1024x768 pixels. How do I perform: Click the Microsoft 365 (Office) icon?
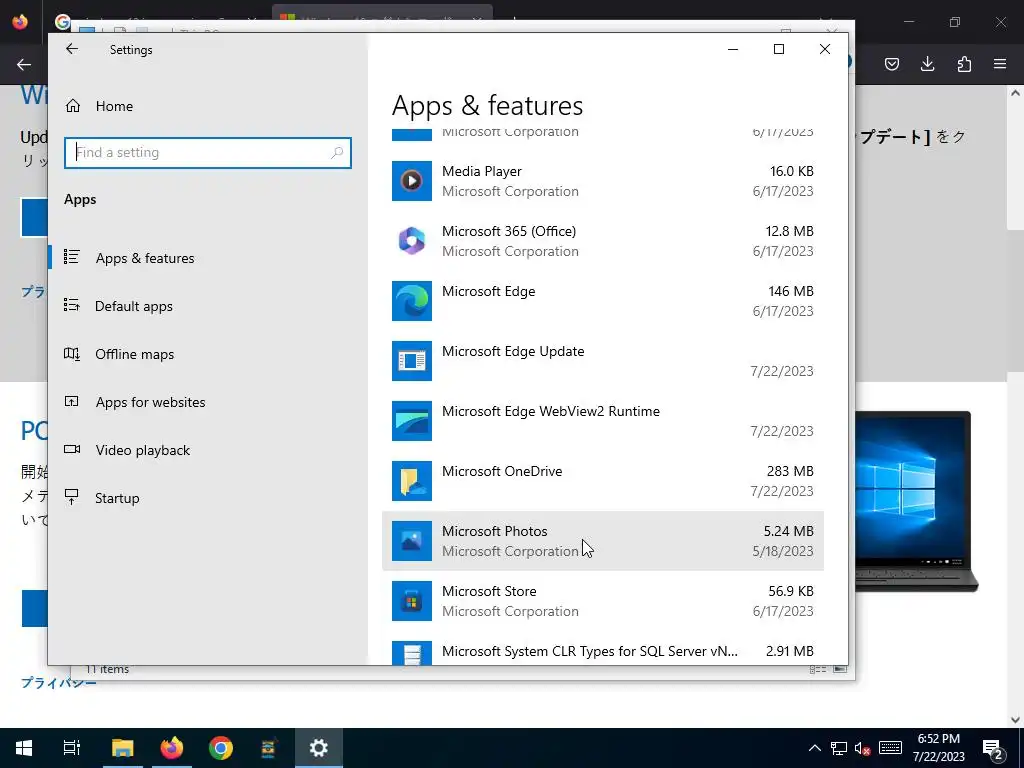pos(411,241)
